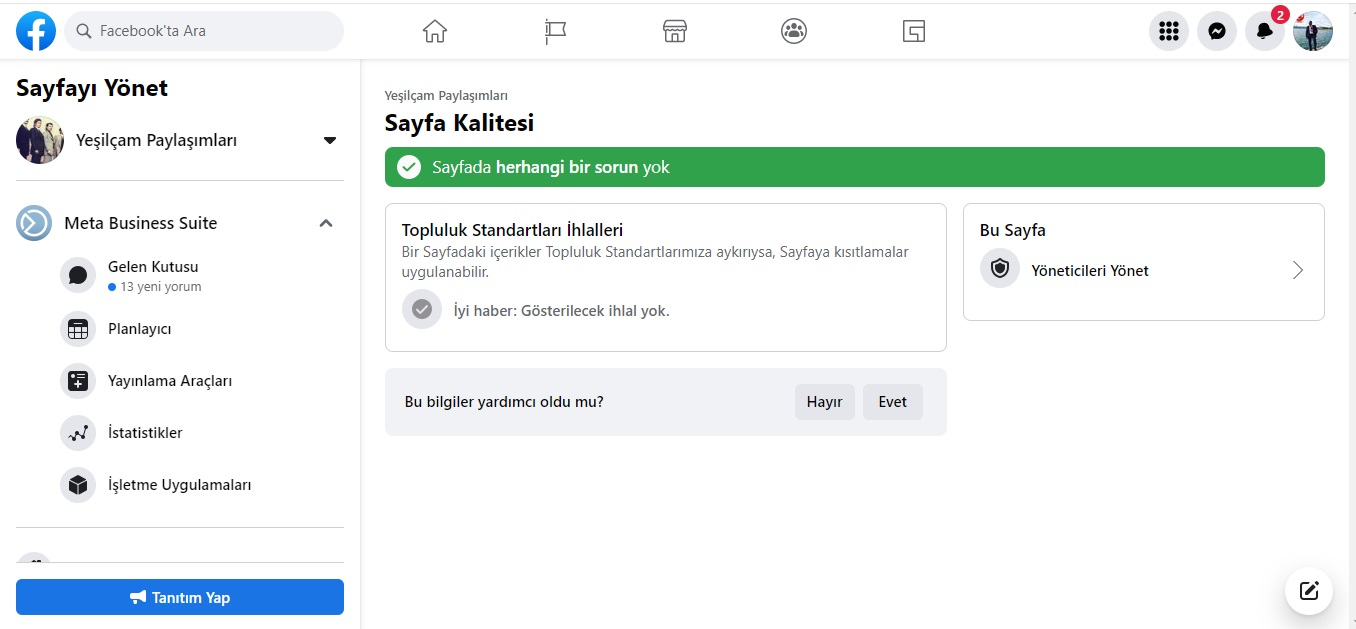The height and width of the screenshot is (629, 1356).
Task: Click the Facebook logo
Action: [x=36, y=31]
